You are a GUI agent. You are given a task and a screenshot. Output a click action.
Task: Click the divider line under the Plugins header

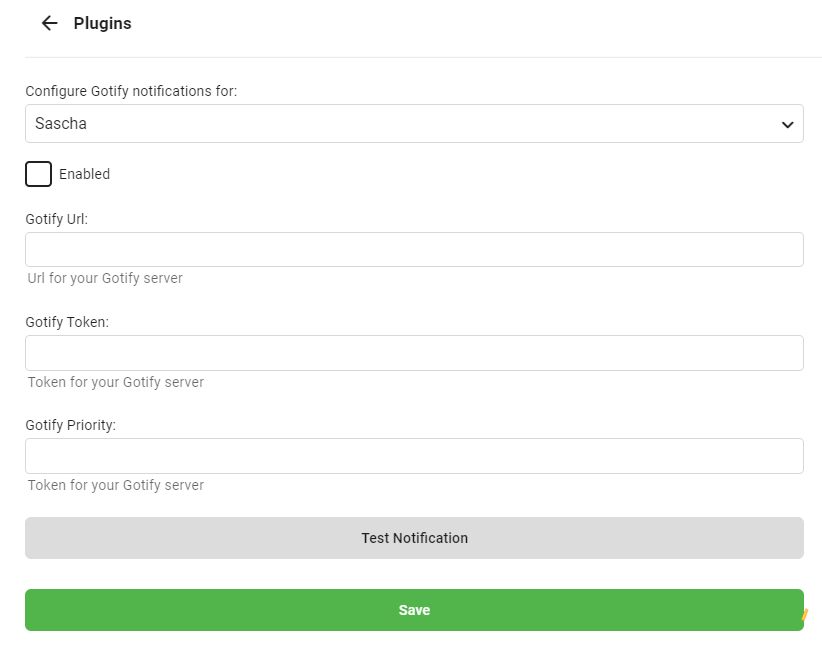pyautogui.click(x=414, y=57)
